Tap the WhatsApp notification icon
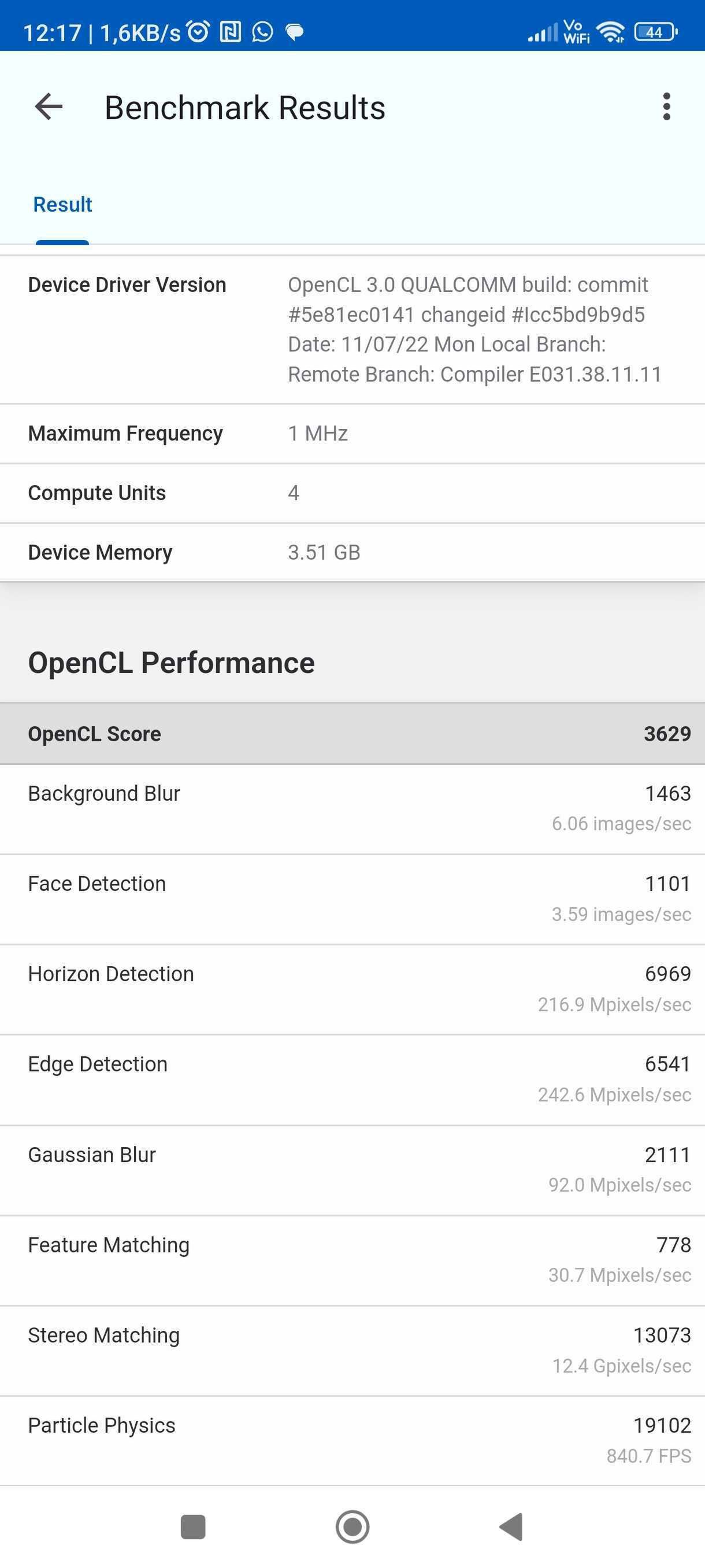 pos(262,32)
